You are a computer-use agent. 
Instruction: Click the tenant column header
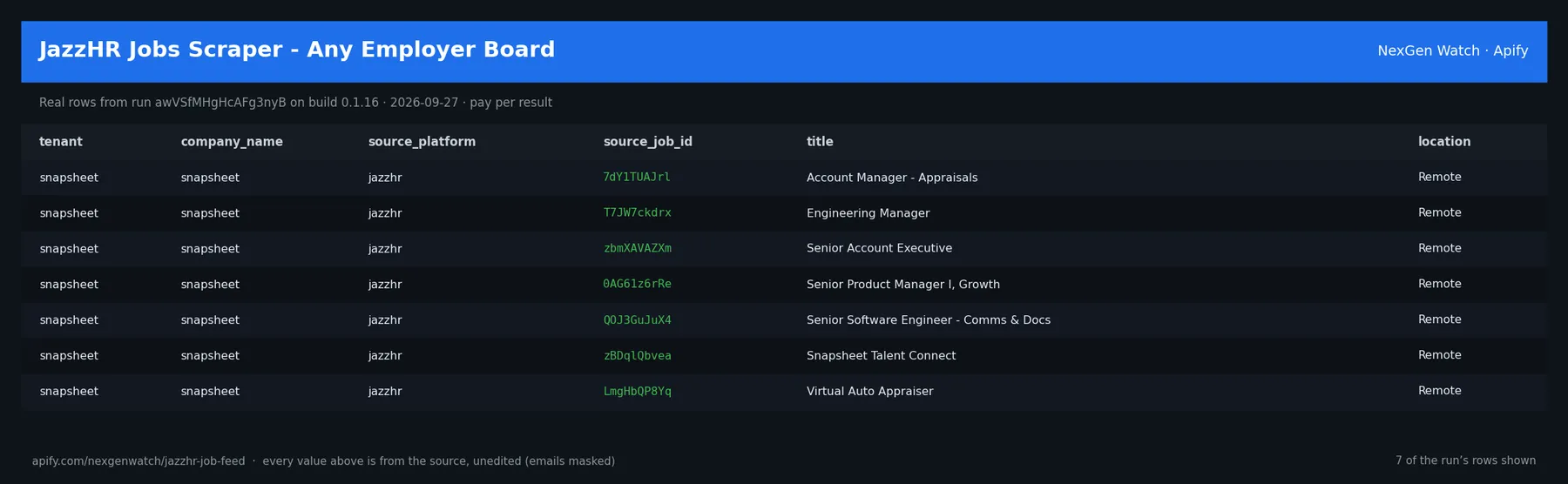click(61, 142)
